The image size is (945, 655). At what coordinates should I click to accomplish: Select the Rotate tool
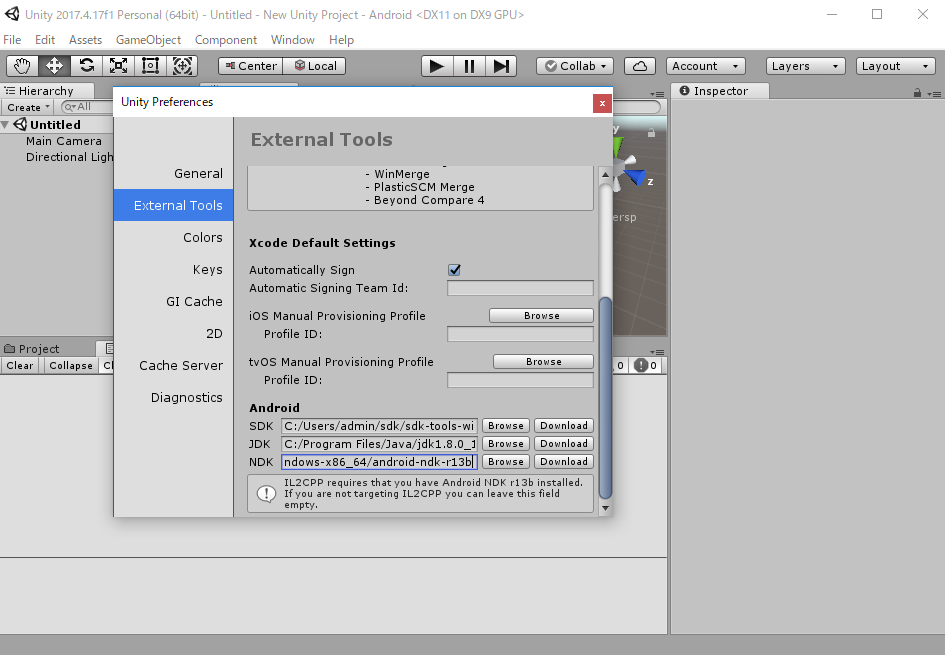[x=86, y=66]
